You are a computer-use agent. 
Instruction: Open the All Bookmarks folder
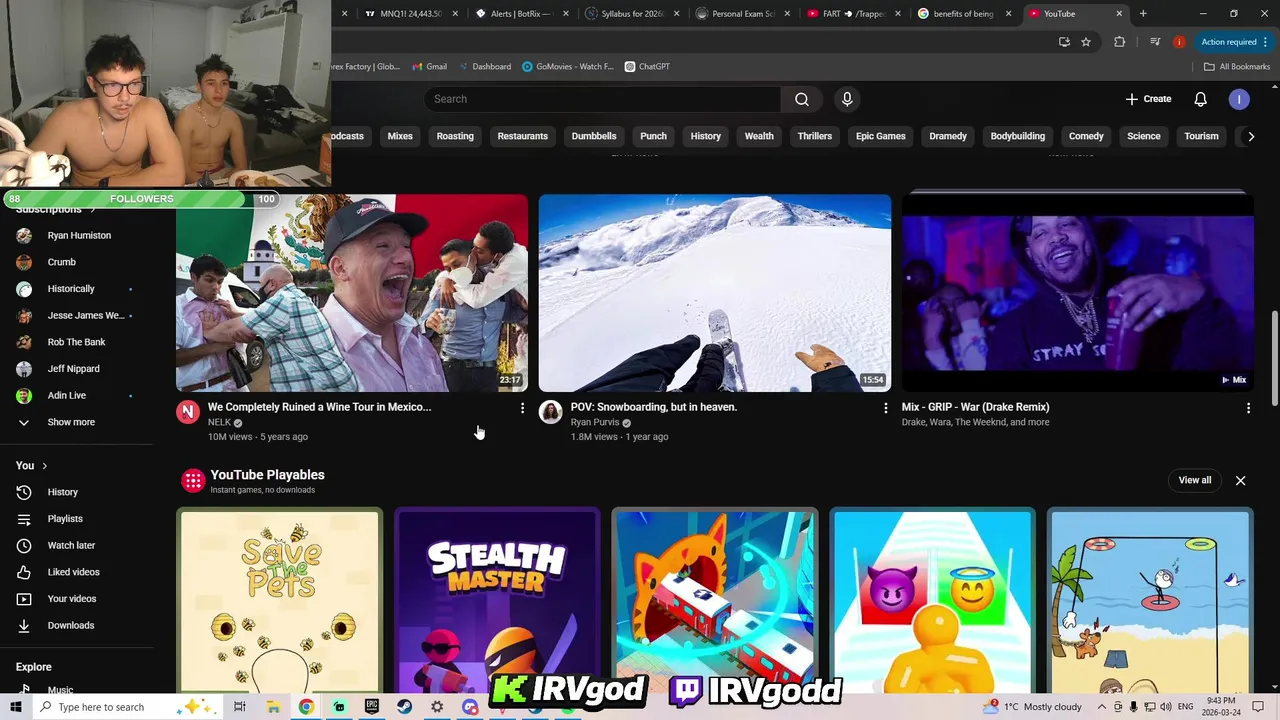(1237, 67)
